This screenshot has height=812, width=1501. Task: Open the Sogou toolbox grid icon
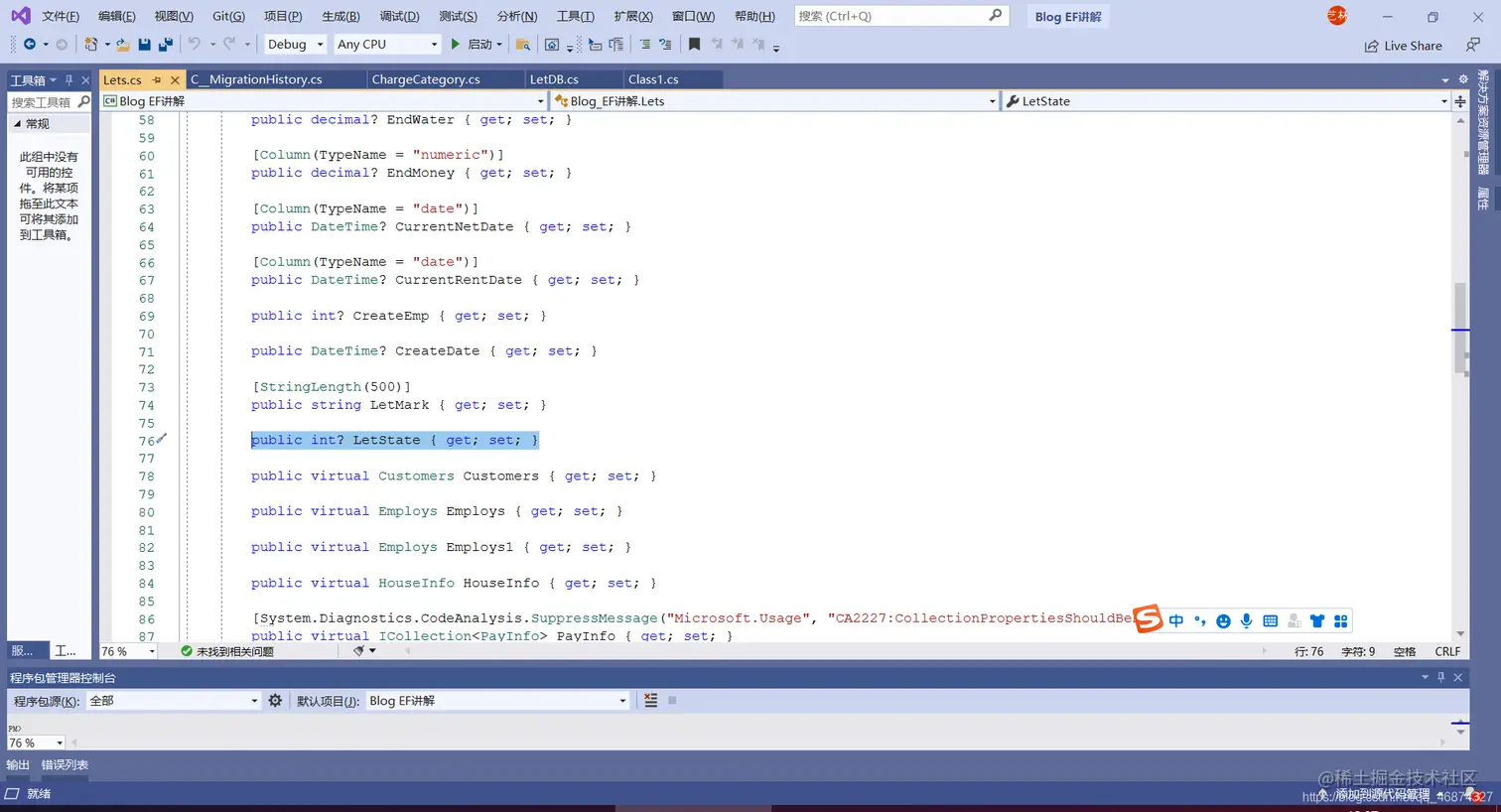[1341, 620]
